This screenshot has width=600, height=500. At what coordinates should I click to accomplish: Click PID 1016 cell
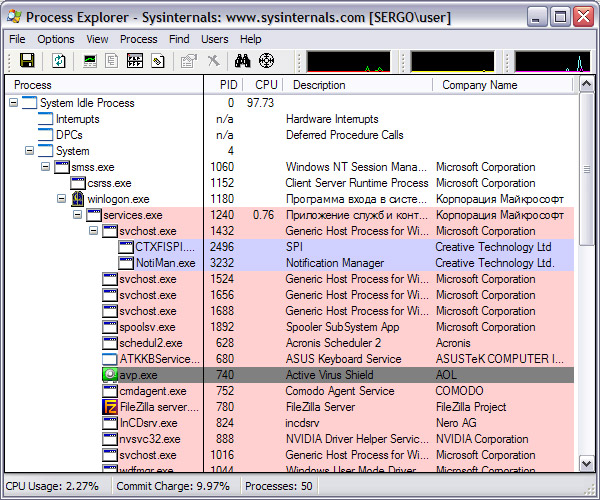[222, 455]
